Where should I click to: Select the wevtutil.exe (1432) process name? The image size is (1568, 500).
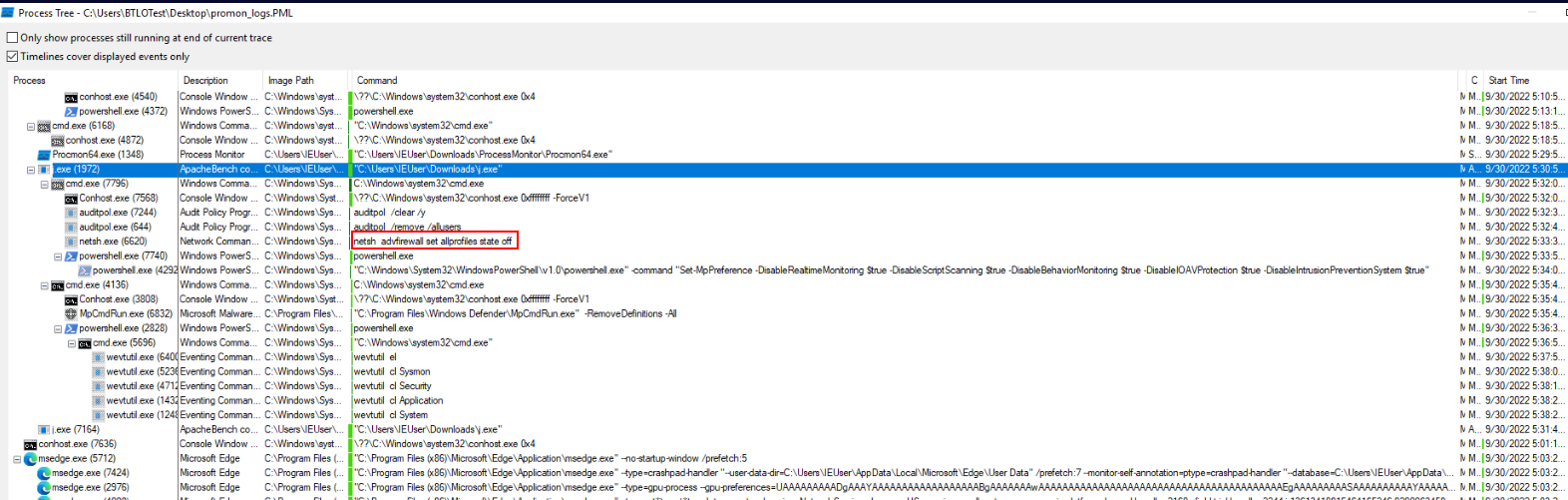click(142, 401)
